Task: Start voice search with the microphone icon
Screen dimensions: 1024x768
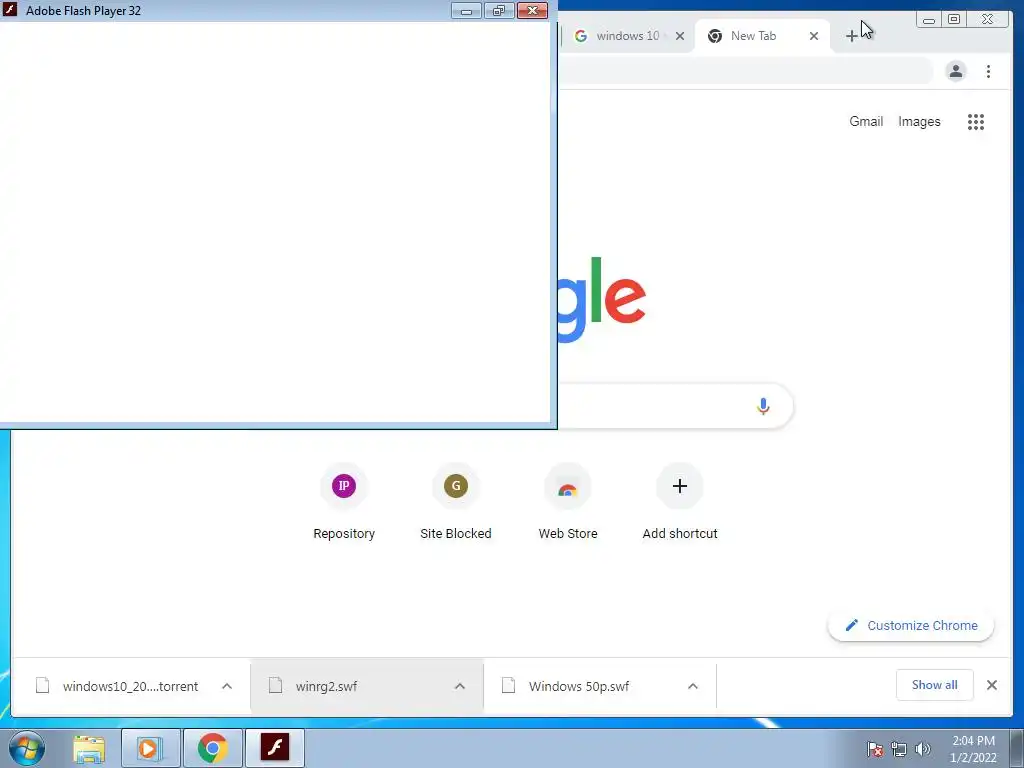Action: [763, 406]
